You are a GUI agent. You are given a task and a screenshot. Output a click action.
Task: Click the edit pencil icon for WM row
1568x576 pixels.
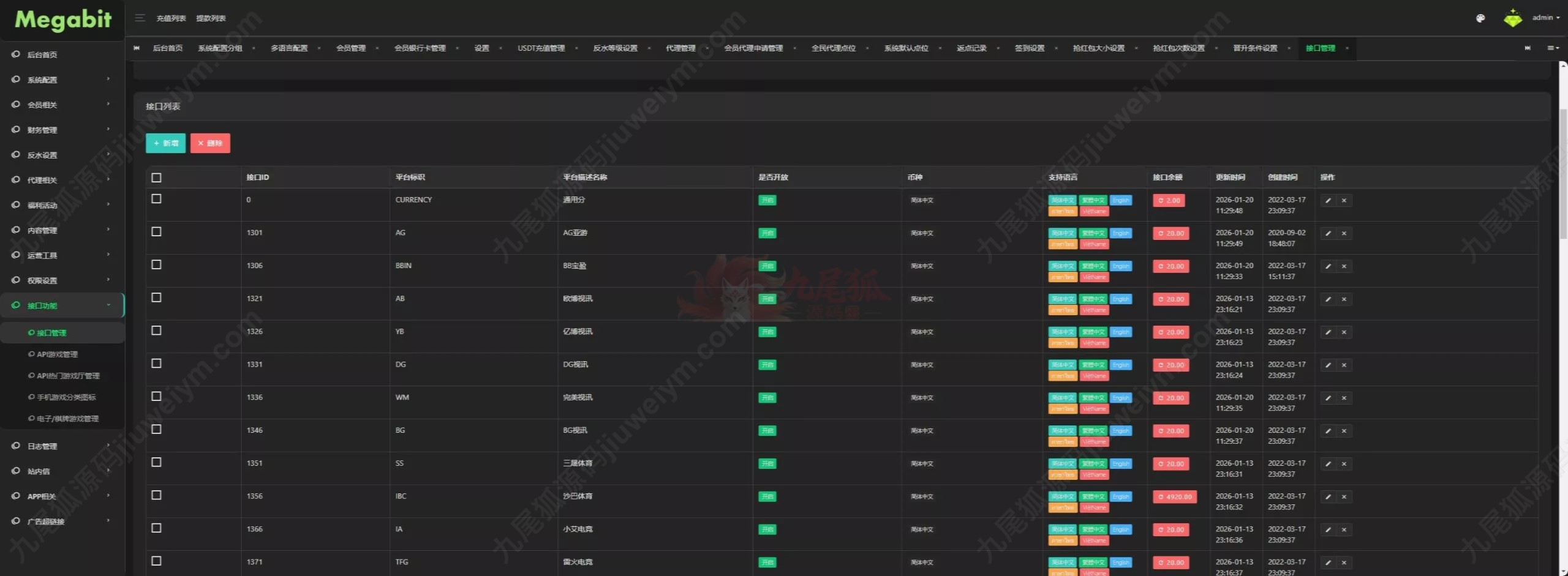click(1327, 398)
